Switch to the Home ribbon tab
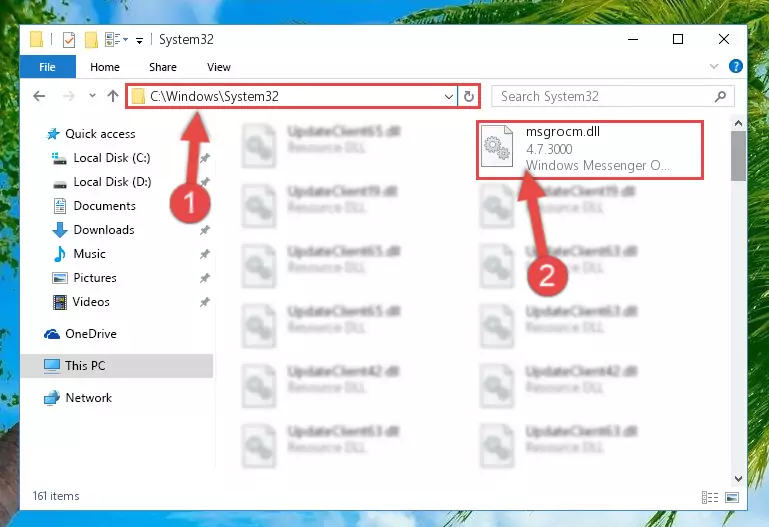Viewport: 769px width, 527px height. pos(104,67)
